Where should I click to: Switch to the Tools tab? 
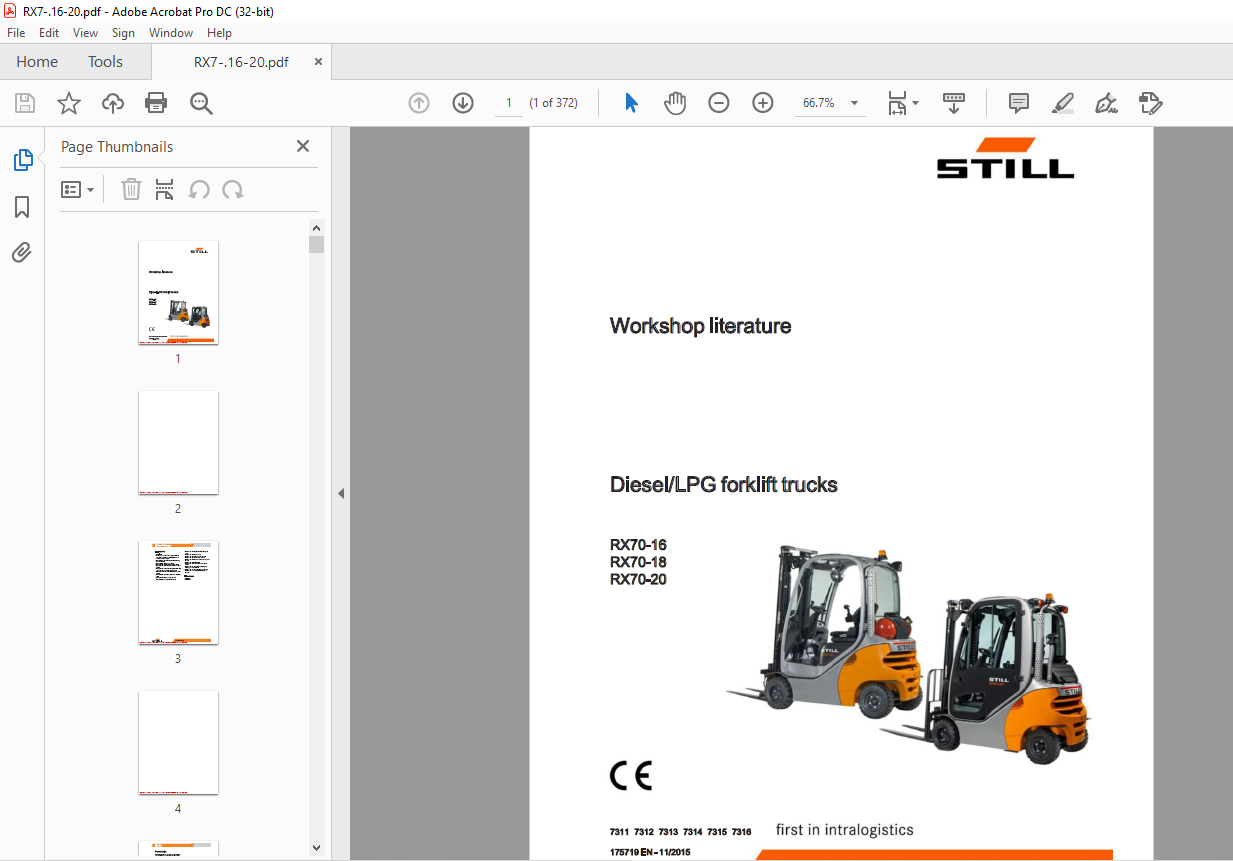pos(105,62)
